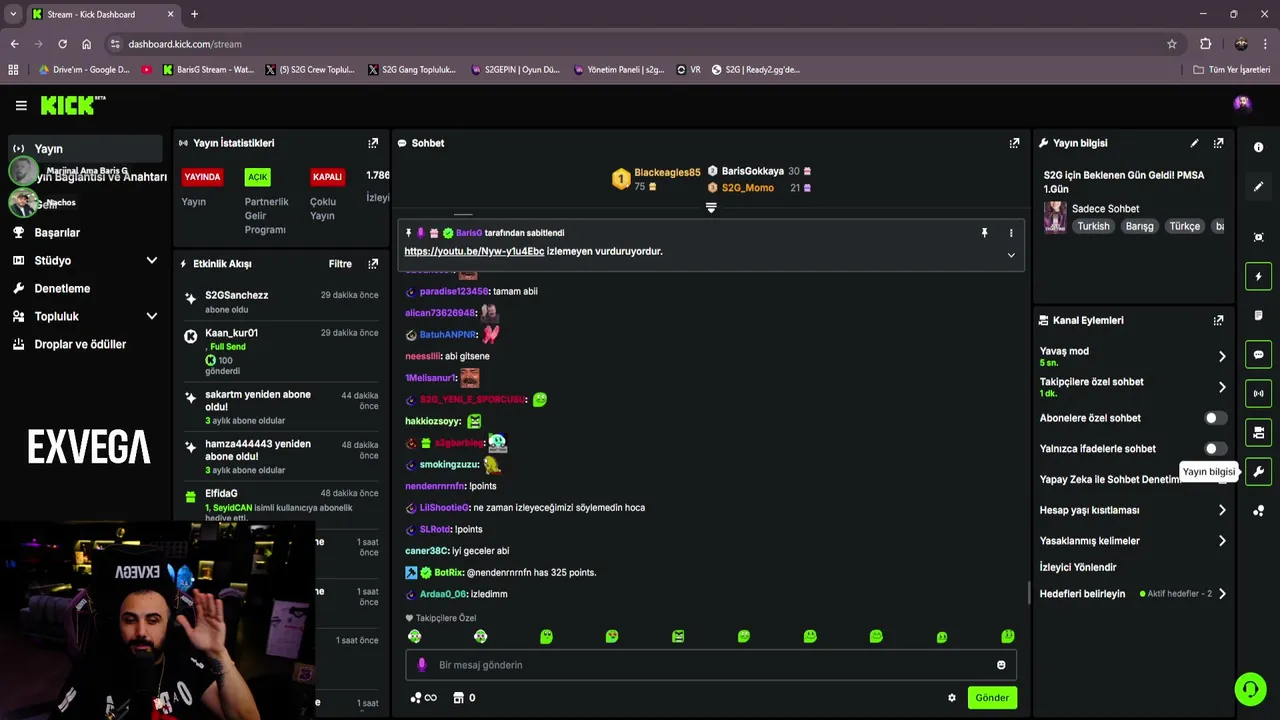Open the profile avatar in dashboard header
The height and width of the screenshot is (720, 1280).
click(1242, 103)
